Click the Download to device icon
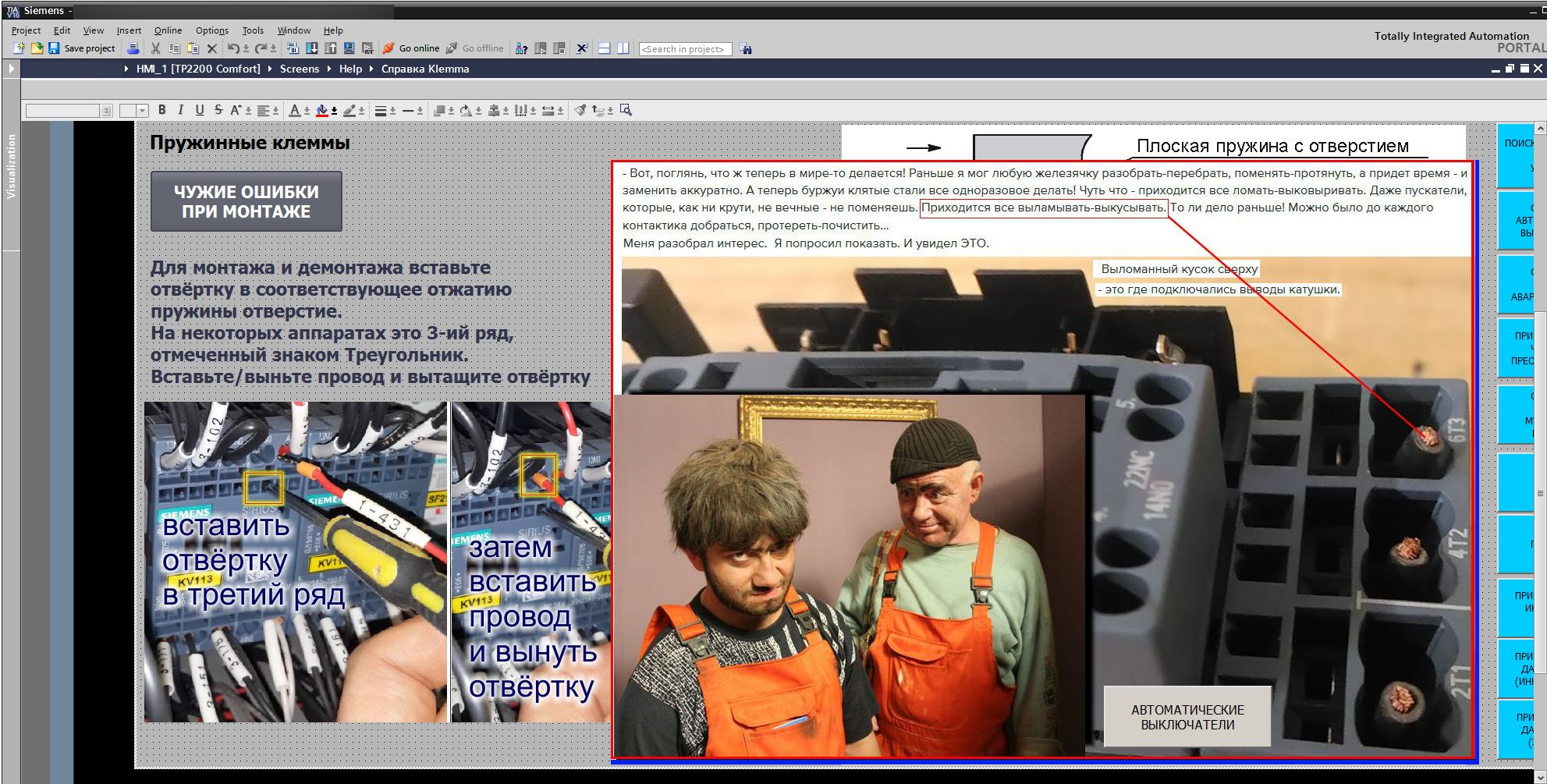Screen dimensions: 1547x784 pos(311,48)
